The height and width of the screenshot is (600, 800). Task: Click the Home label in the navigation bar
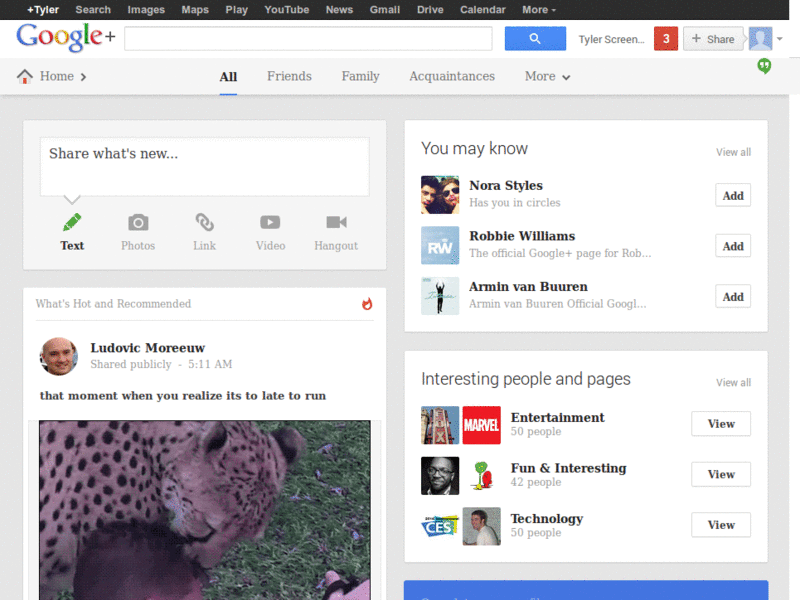pyautogui.click(x=57, y=76)
